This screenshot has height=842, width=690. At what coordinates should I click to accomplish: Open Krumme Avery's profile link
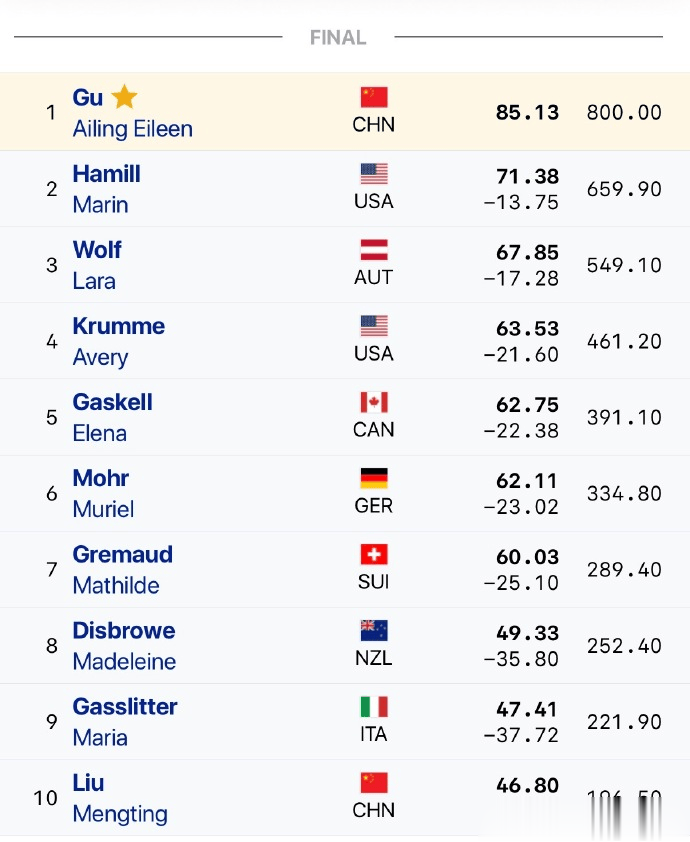coord(118,341)
